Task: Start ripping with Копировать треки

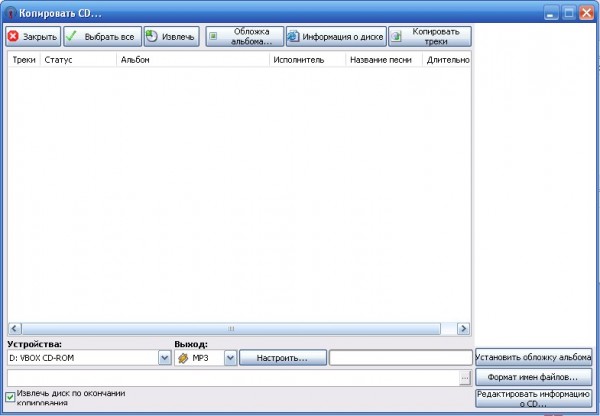Action: click(430, 37)
